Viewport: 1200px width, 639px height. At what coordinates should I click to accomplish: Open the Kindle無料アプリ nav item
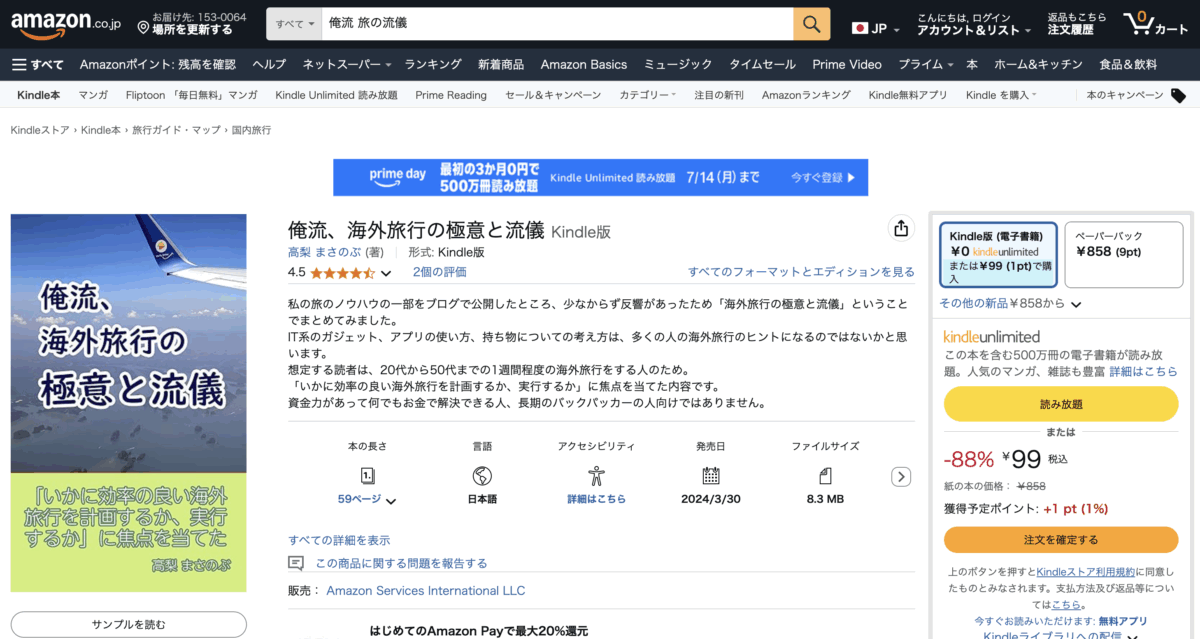[908, 96]
